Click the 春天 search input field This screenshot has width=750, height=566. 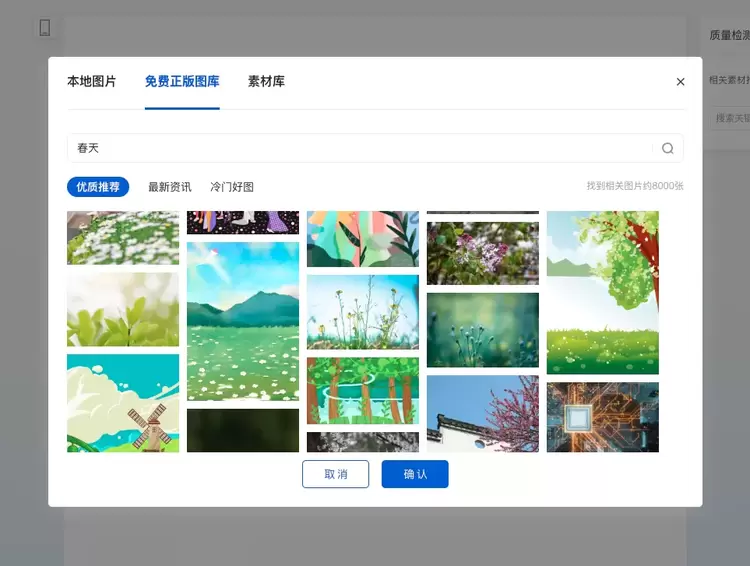pyautogui.click(x=360, y=148)
